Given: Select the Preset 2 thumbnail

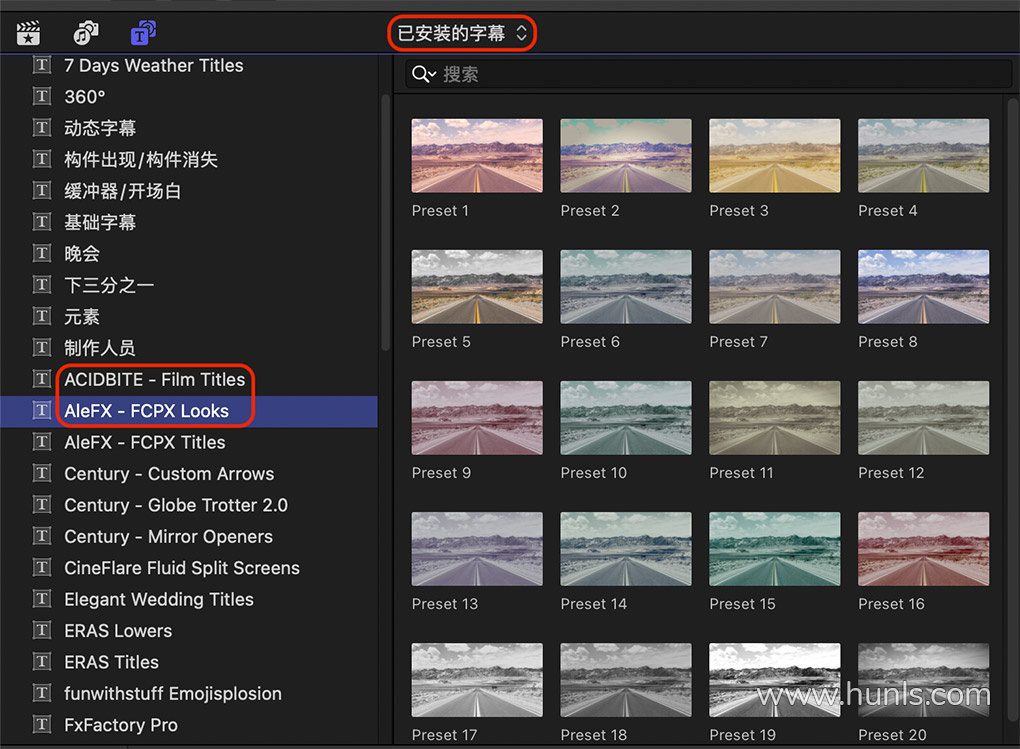Looking at the screenshot, I should [x=626, y=156].
